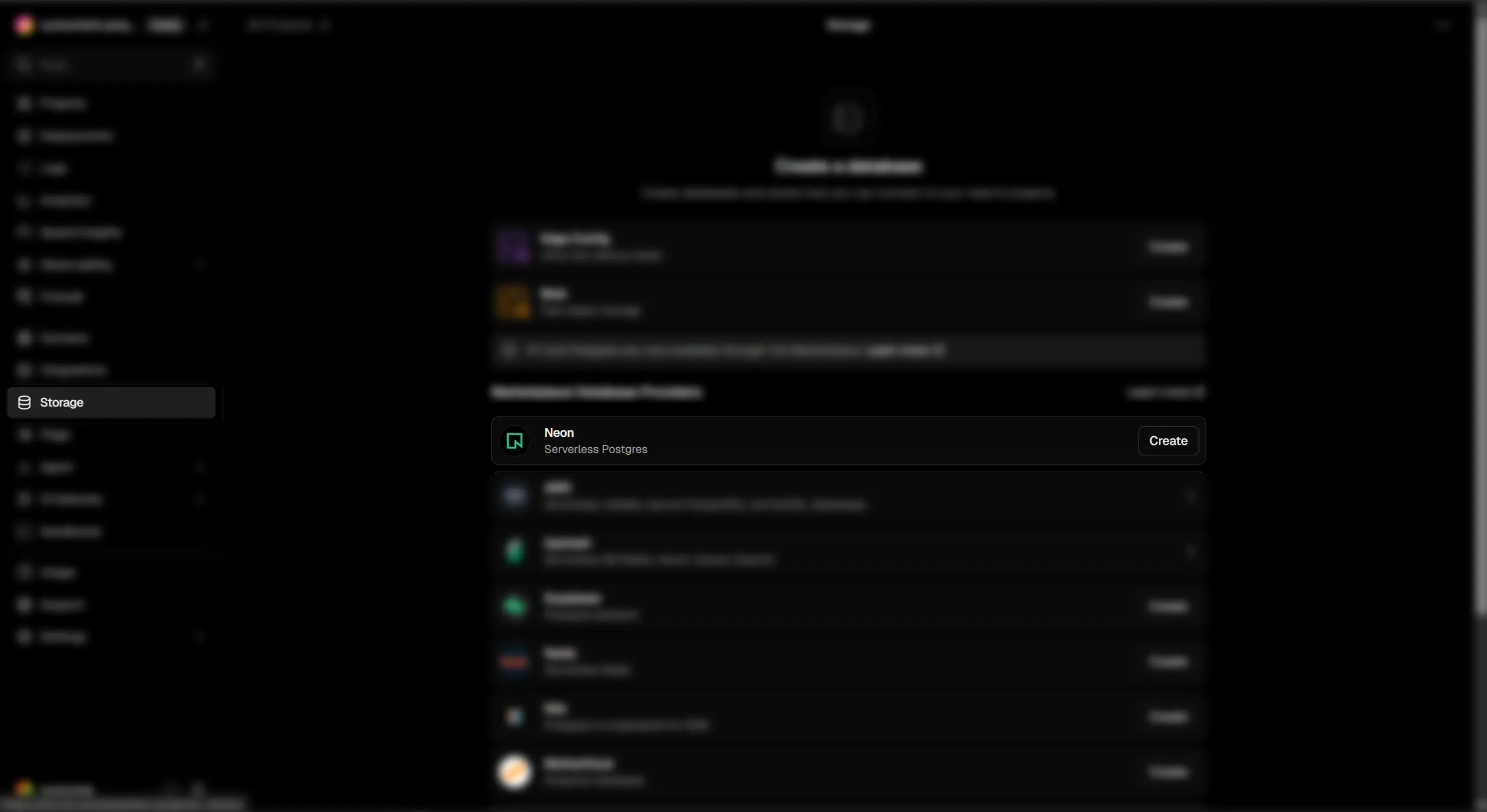Click the orange Blob storage icon
1487x812 pixels.
pyautogui.click(x=513, y=302)
